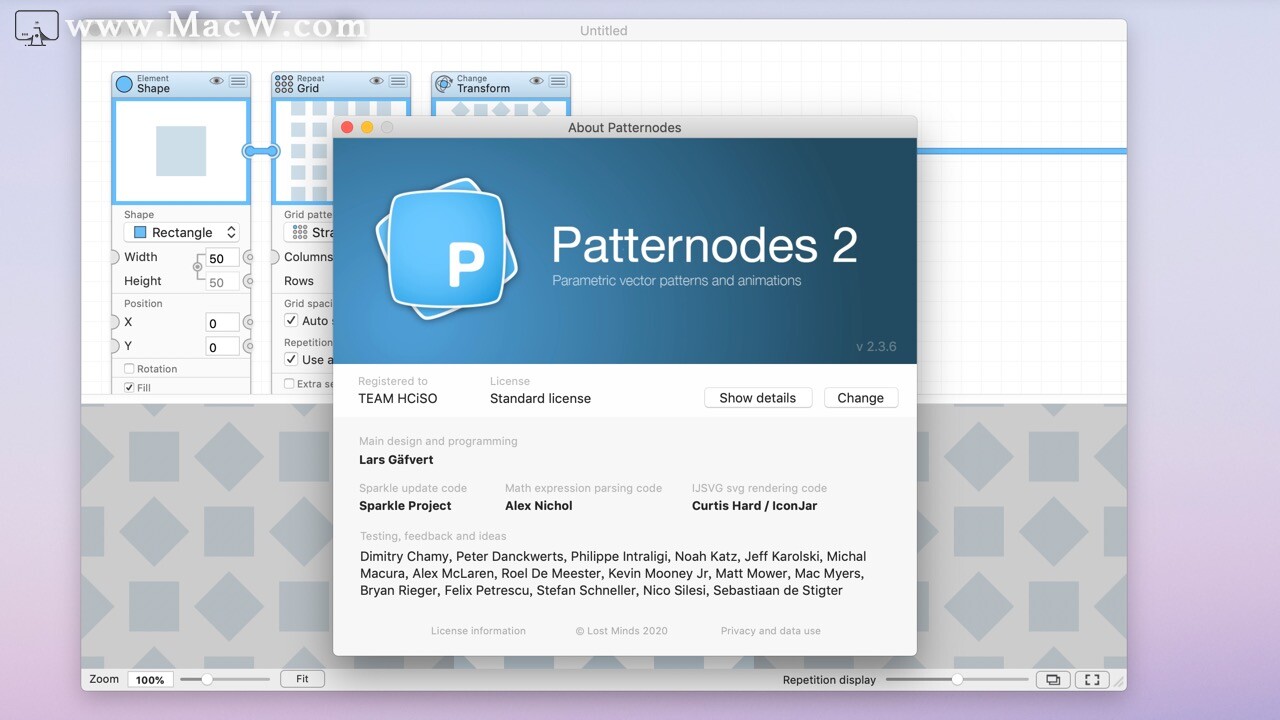Screen dimensions: 1280x720
Task: Click 'Curtis Hard / IconJar' credit
Action: 755,506
